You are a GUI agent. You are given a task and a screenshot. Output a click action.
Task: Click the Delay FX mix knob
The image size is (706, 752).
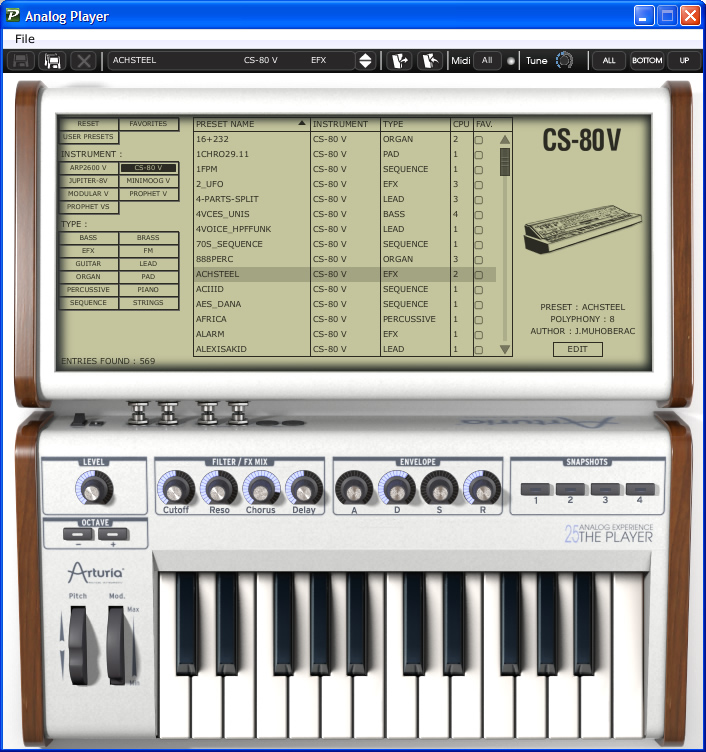[304, 488]
